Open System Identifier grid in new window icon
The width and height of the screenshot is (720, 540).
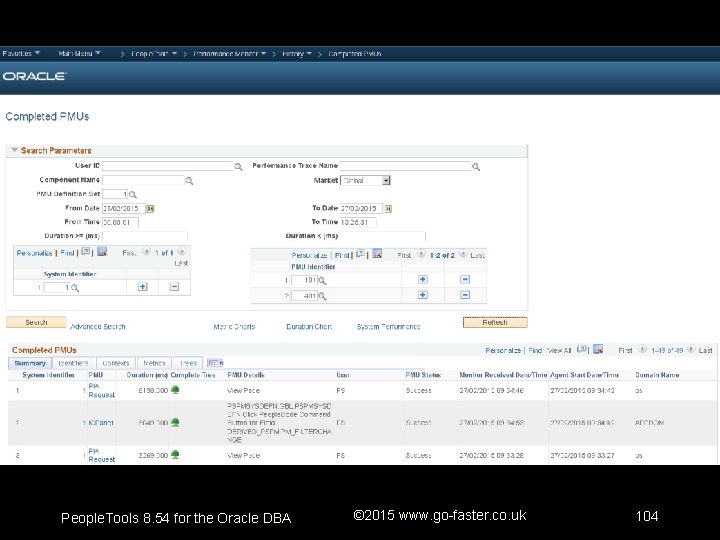[85, 251]
